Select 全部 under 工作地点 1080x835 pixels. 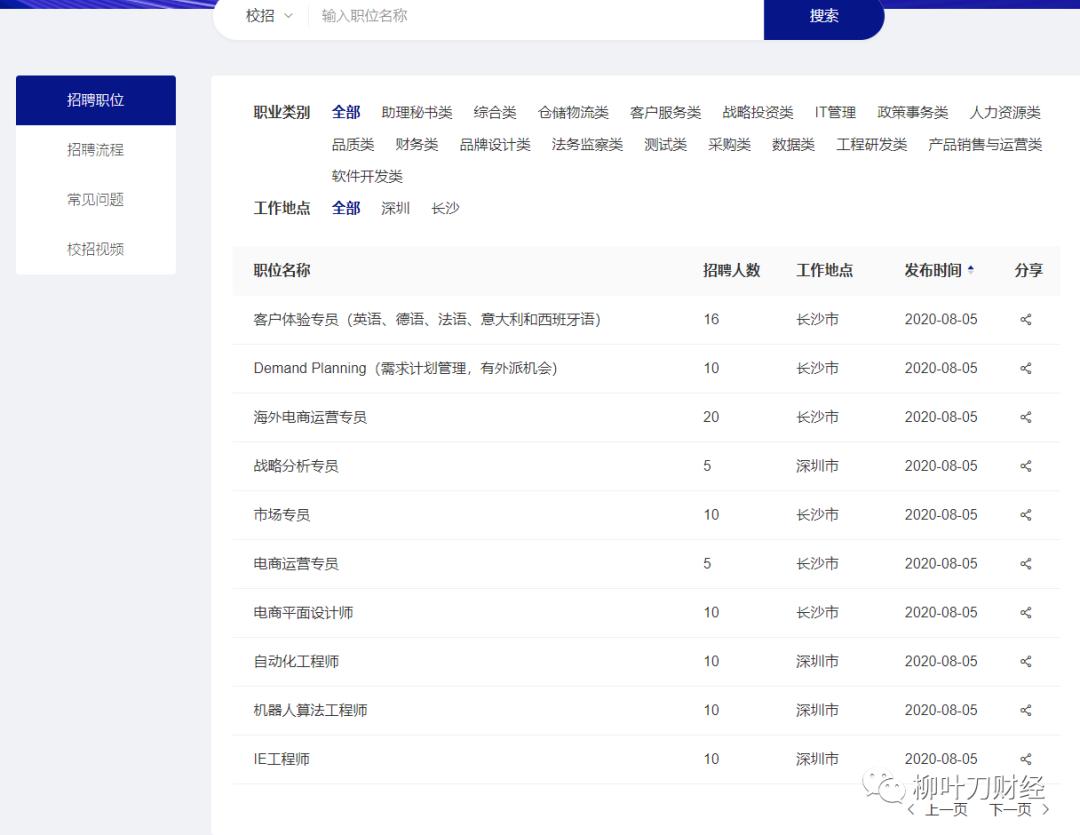coord(346,208)
